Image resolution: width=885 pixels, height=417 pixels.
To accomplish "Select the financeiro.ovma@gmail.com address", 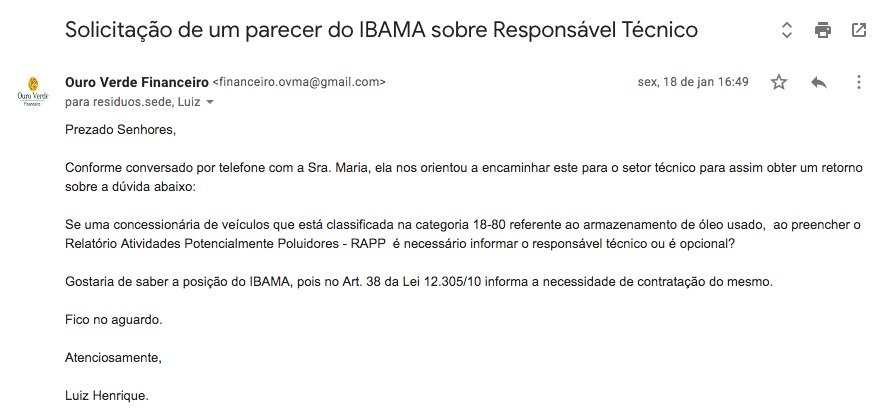I will 299,82.
